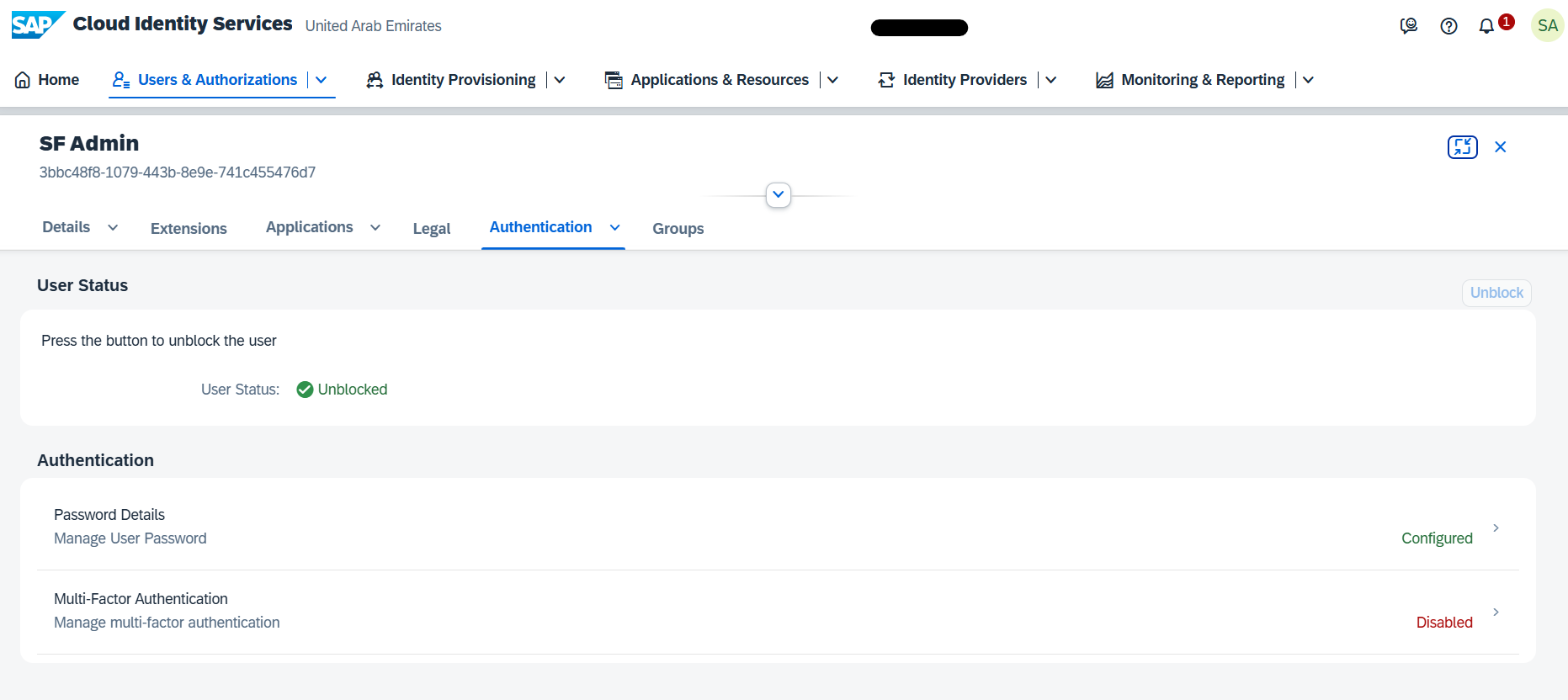Image resolution: width=1568 pixels, height=700 pixels.
Task: Open Password Details row arrow
Action: (x=1496, y=528)
